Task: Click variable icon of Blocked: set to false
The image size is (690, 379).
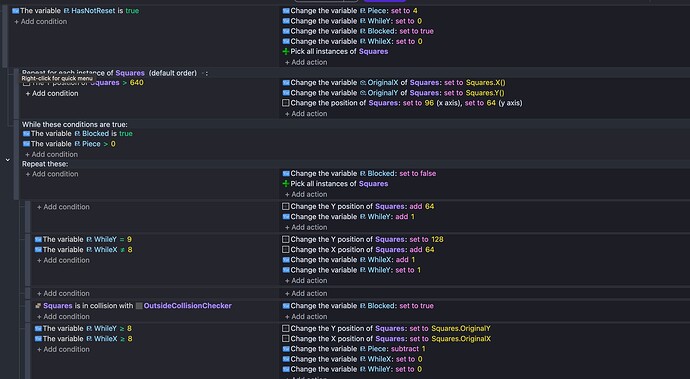Action: click(286, 173)
